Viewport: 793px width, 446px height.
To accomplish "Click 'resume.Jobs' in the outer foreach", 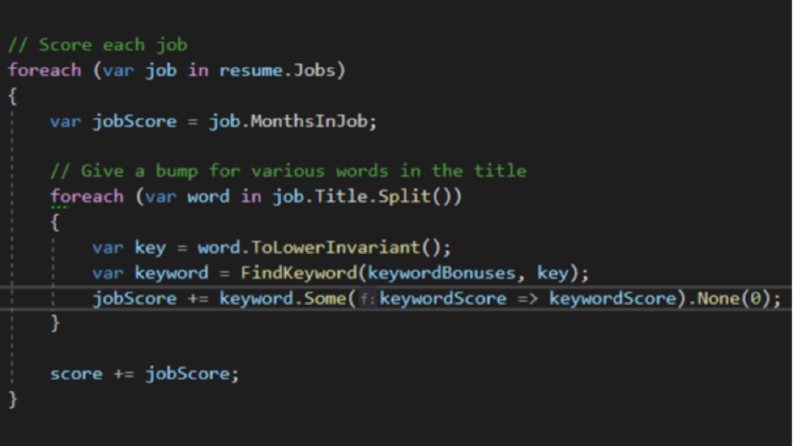I will tap(277, 70).
